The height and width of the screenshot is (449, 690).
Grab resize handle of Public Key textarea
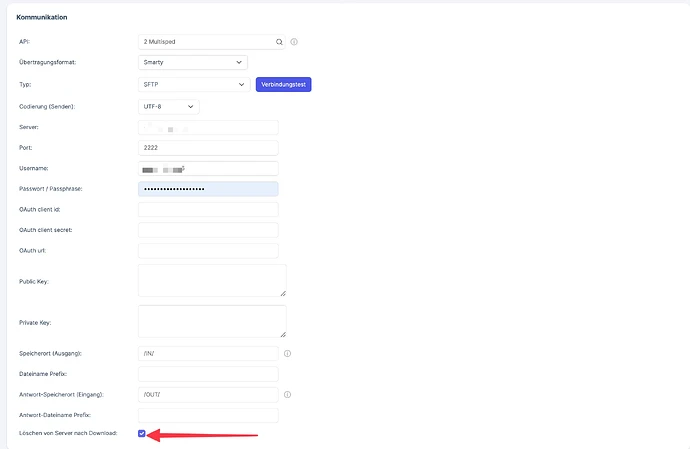283,293
